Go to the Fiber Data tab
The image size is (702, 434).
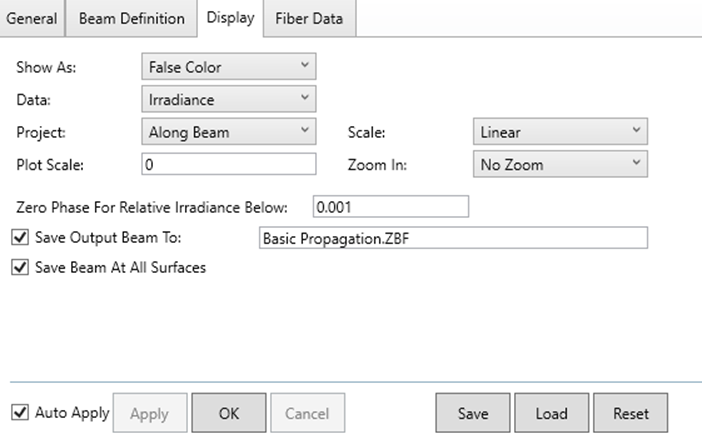308,18
